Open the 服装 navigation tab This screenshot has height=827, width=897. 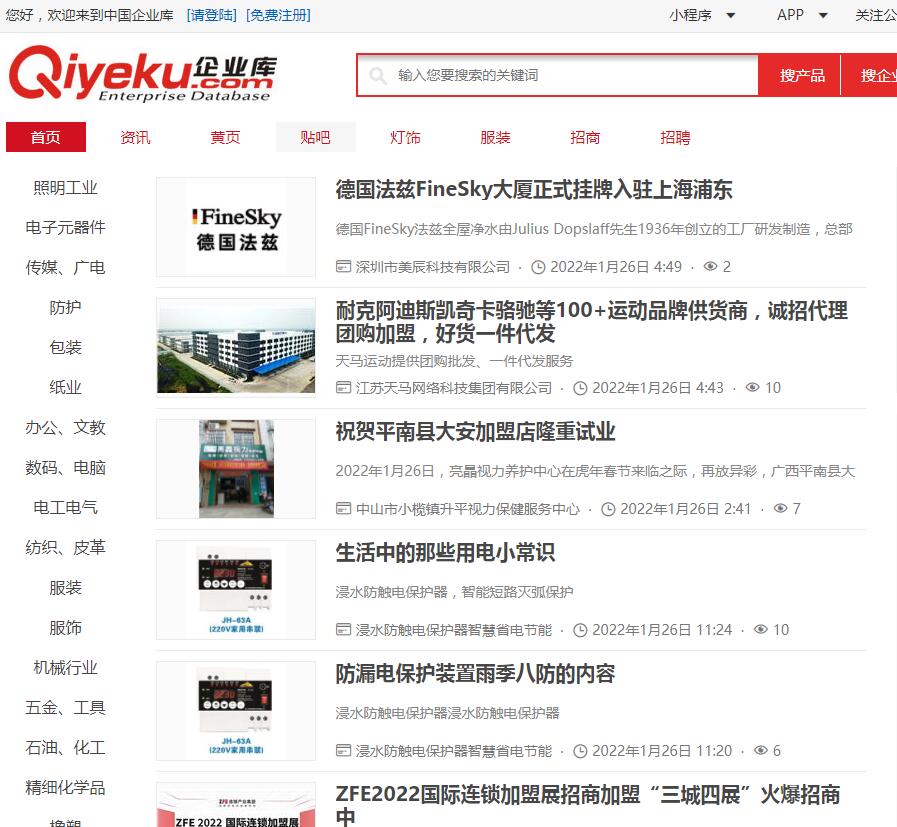[495, 137]
